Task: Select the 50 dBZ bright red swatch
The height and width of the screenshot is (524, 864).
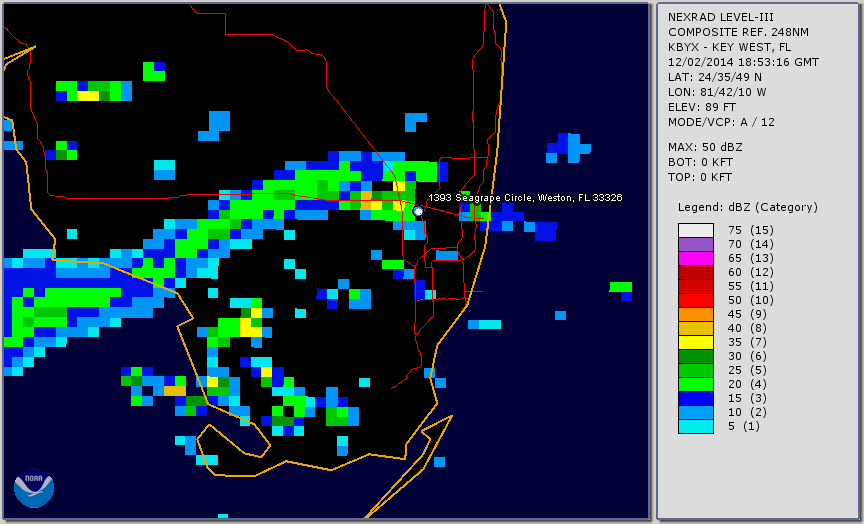Action: tap(696, 300)
